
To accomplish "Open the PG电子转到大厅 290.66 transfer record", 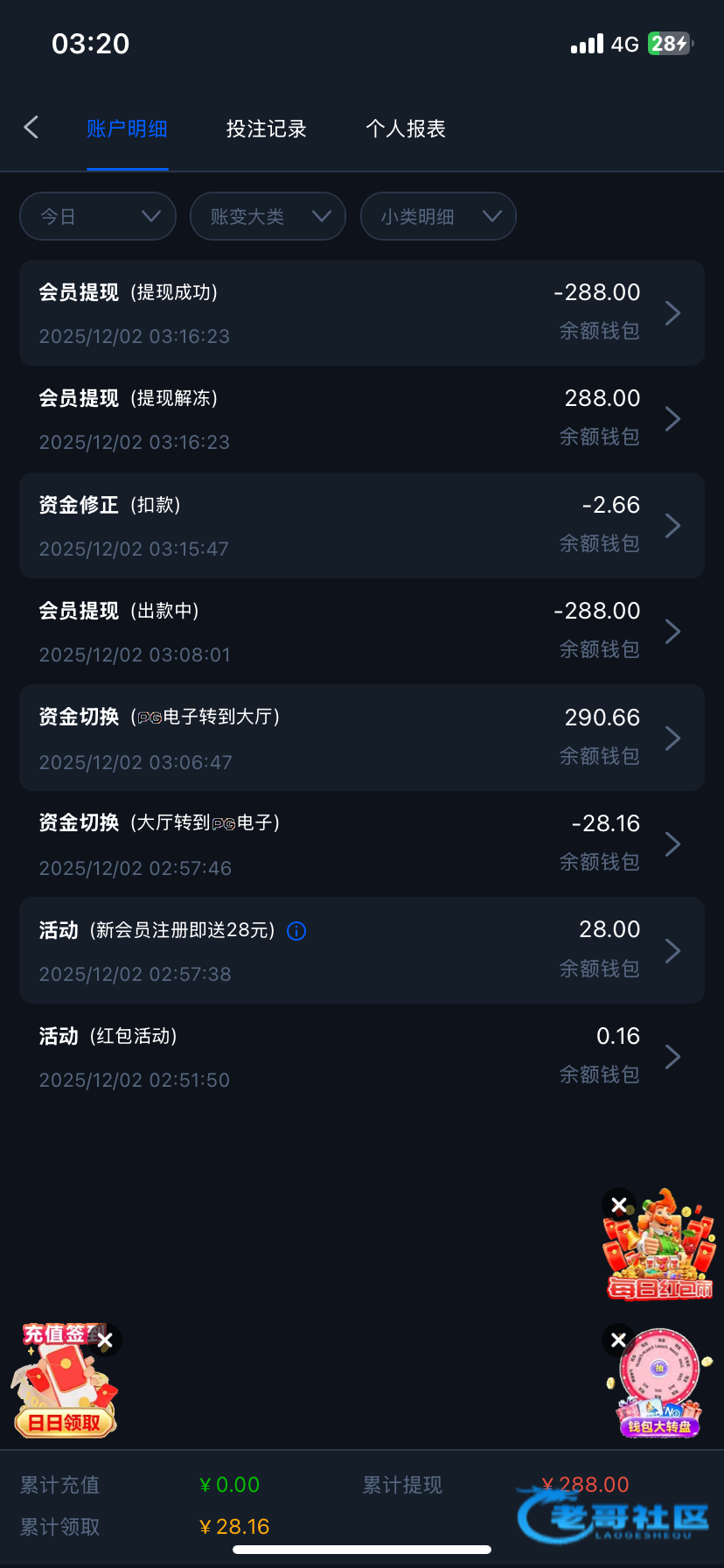I will 361,738.
